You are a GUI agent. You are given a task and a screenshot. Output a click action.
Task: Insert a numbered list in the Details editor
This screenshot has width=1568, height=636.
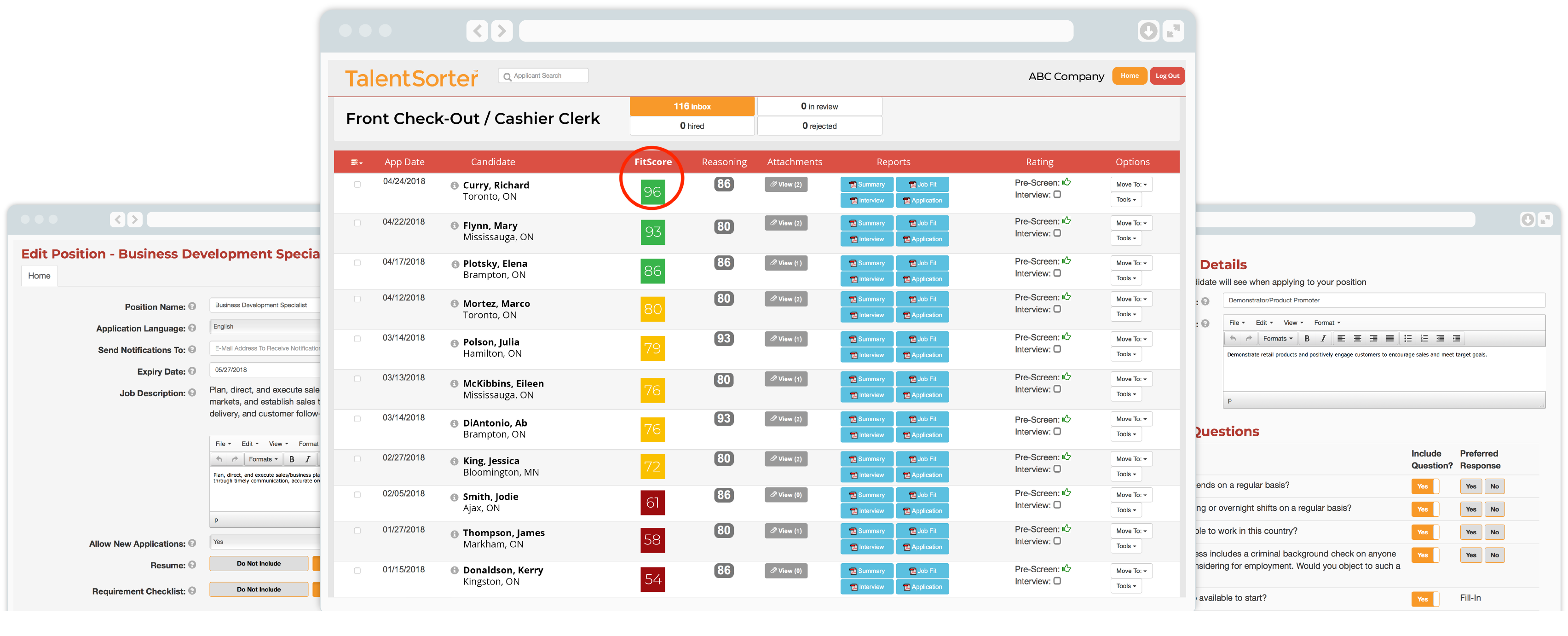click(x=1424, y=338)
